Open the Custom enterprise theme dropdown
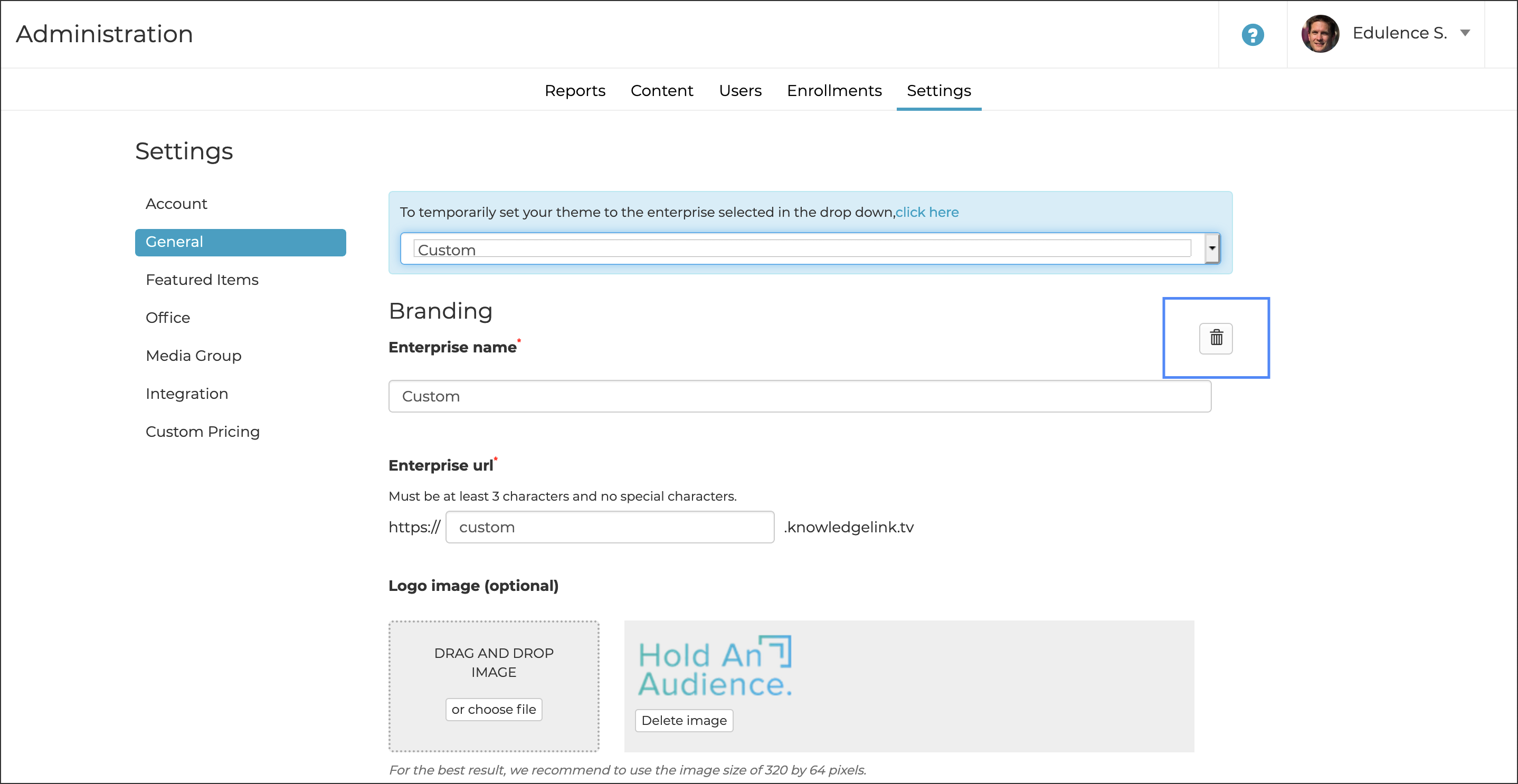The height and width of the screenshot is (784, 1518). (x=810, y=248)
